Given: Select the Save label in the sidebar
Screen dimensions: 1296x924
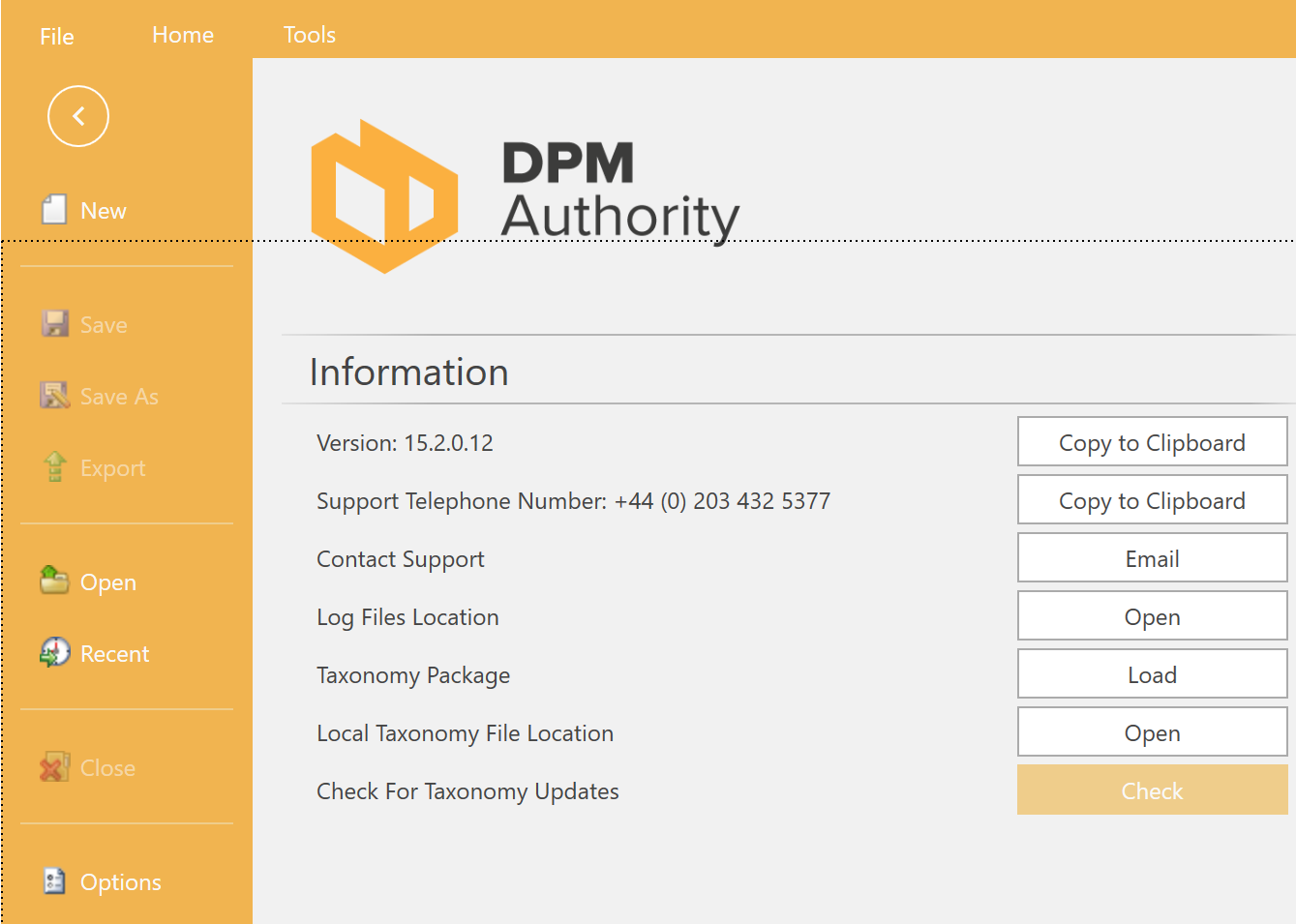Looking at the screenshot, I should (x=104, y=325).
